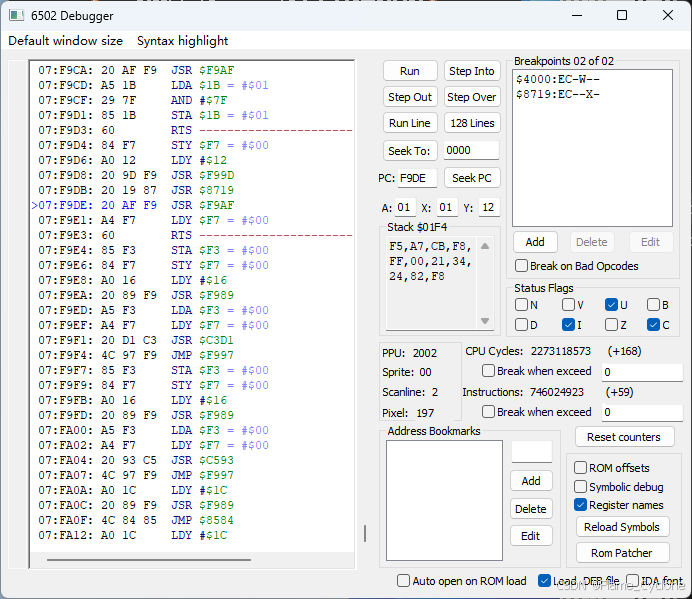Click the Run button

(410, 71)
